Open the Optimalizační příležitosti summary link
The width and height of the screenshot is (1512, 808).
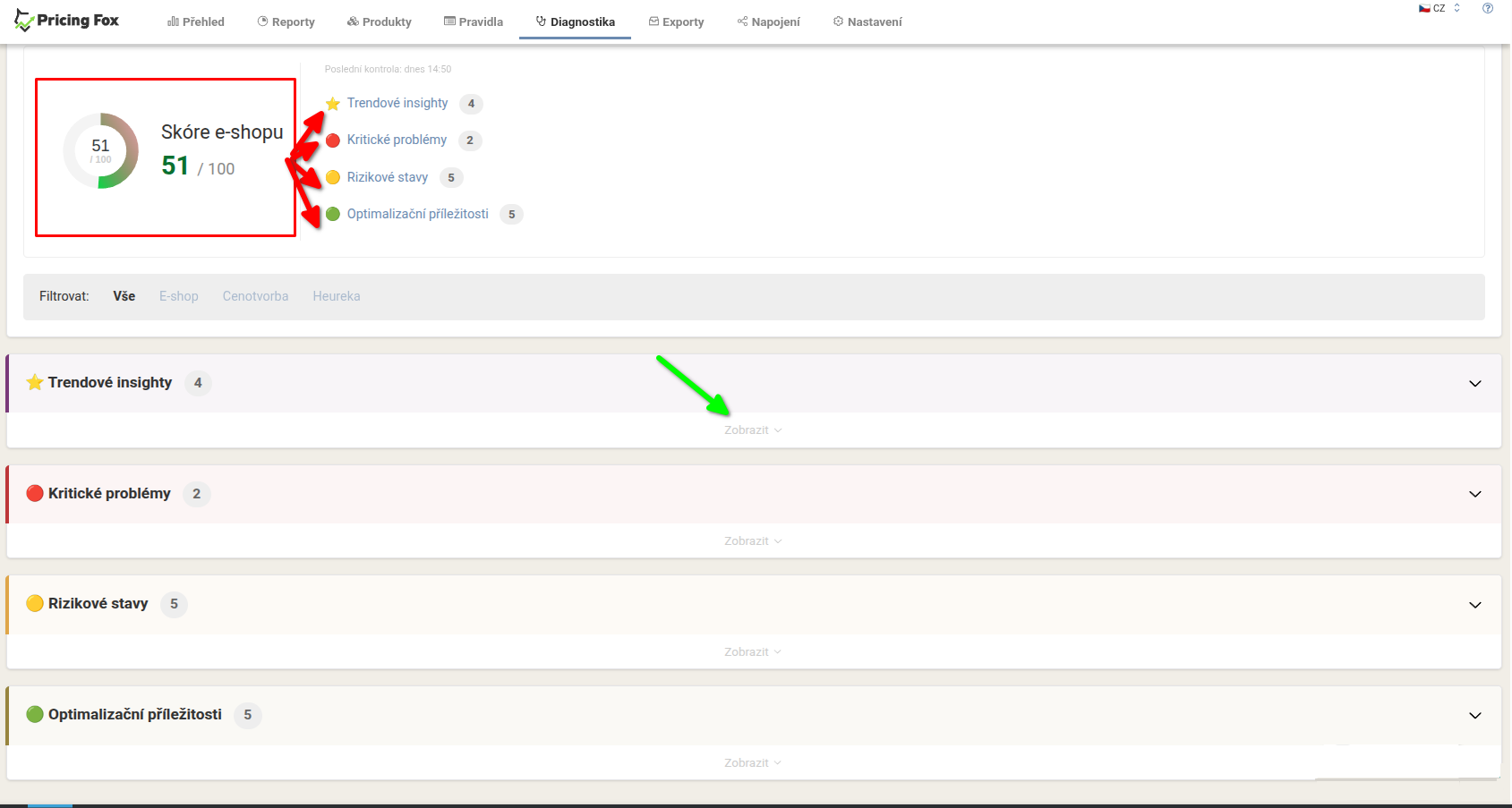418,214
